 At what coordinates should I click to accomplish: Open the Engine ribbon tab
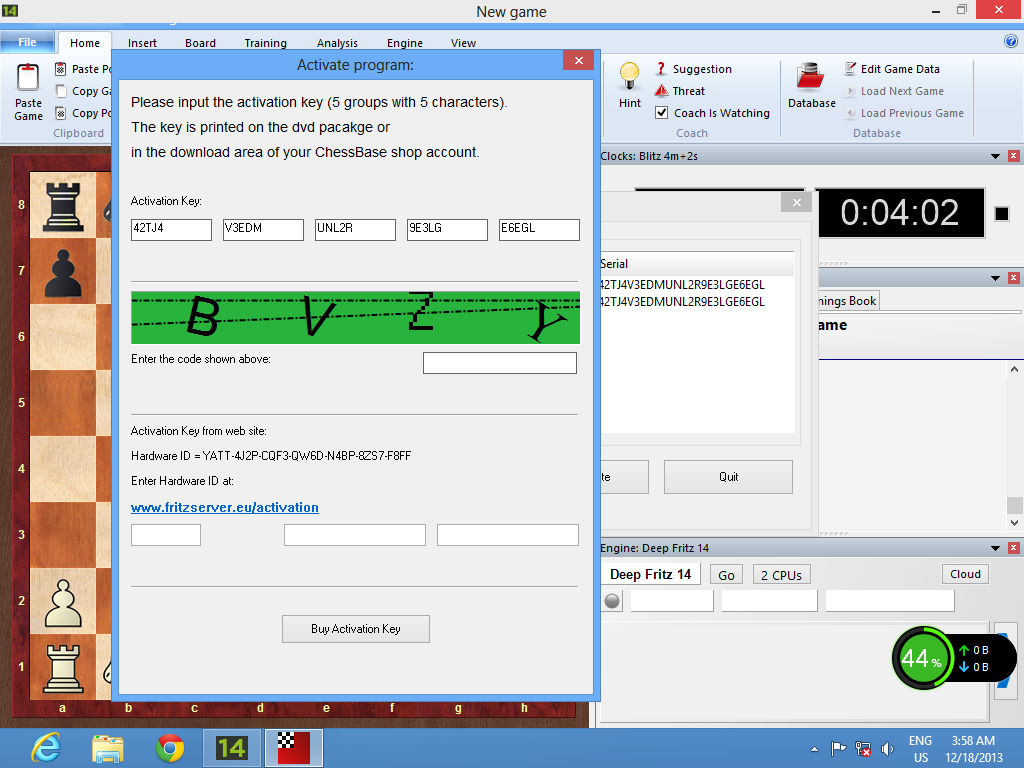405,43
